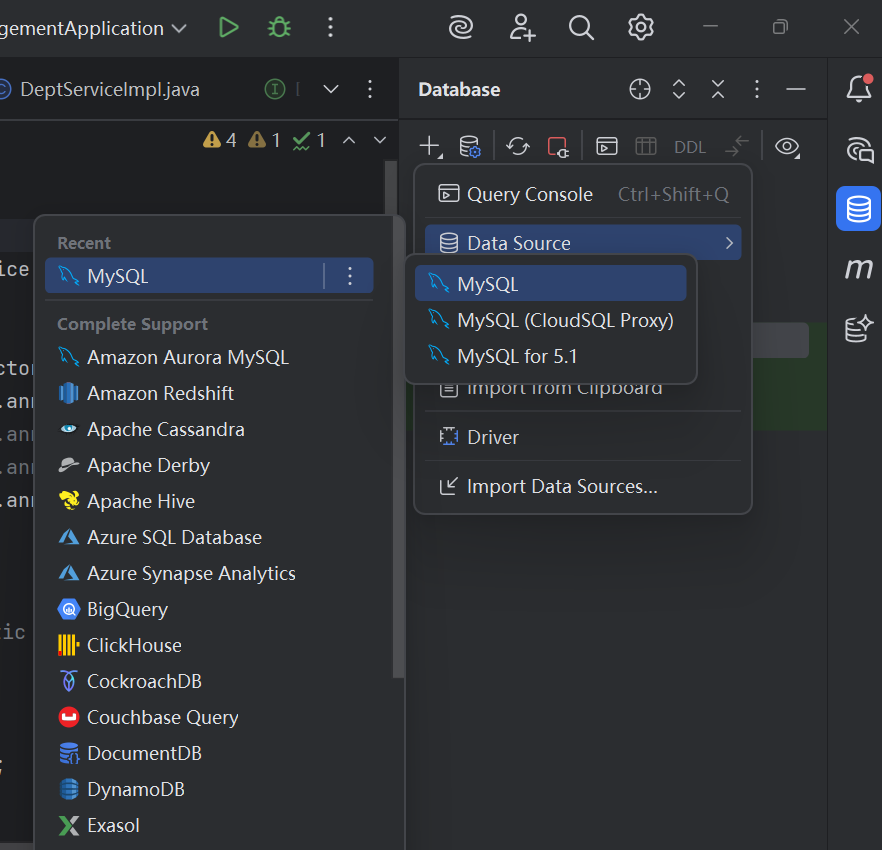This screenshot has width=882, height=850.
Task: Expand the run configuration dropdown
Action: [179, 28]
